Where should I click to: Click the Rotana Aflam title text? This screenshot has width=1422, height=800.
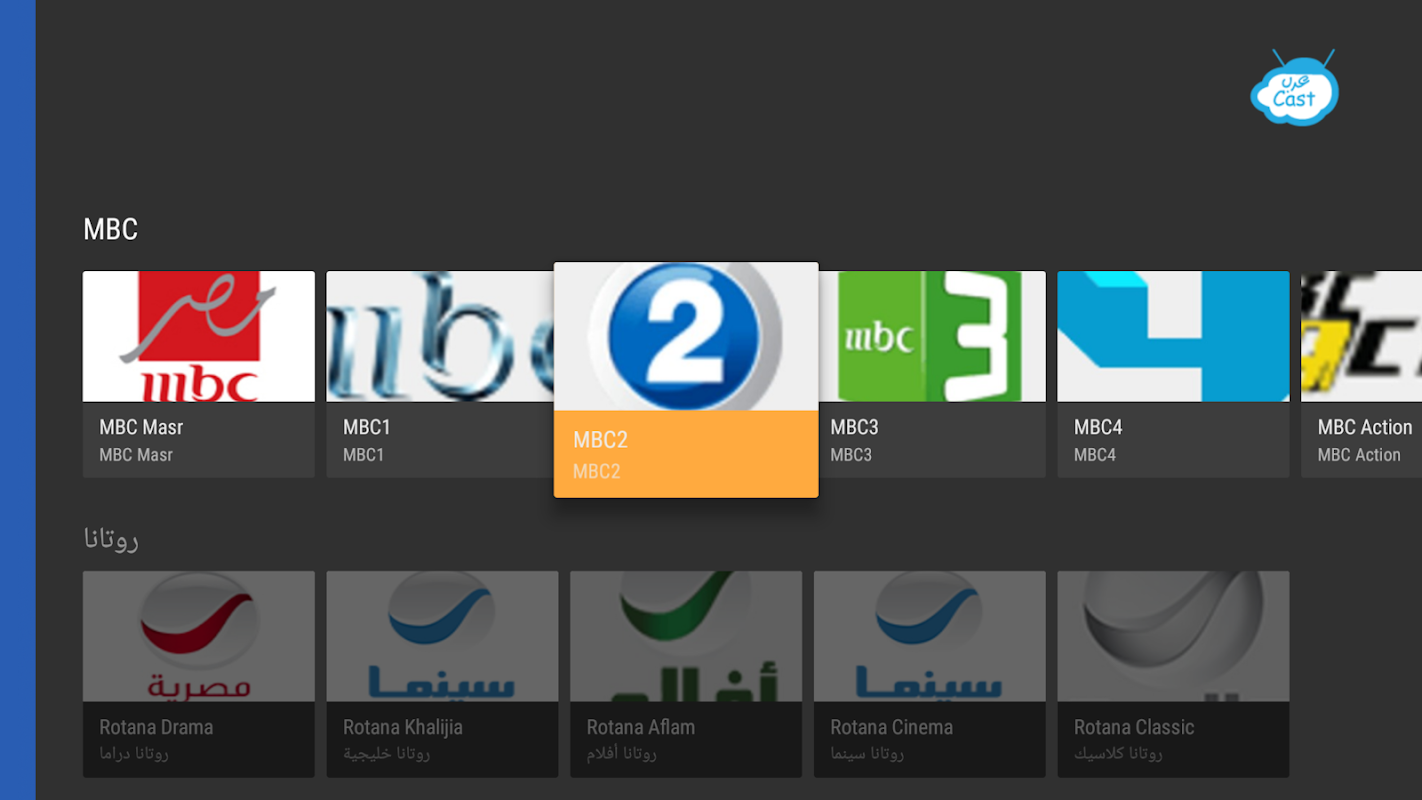(641, 727)
